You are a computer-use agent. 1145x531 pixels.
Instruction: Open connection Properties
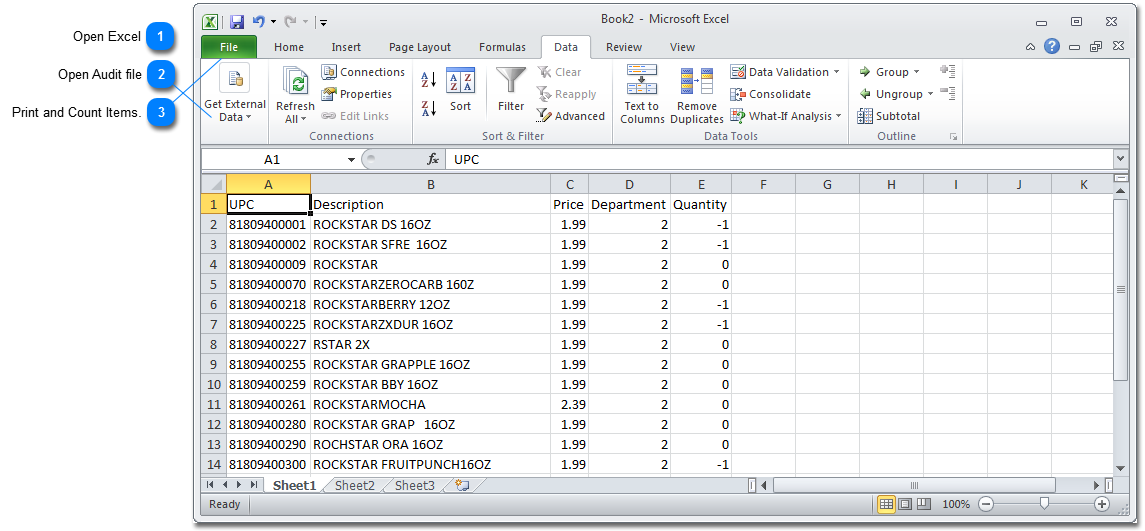tap(357, 93)
